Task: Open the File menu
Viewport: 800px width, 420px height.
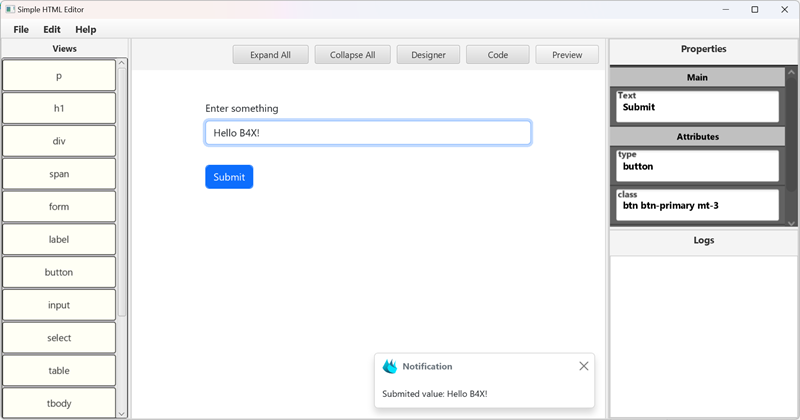Action: click(x=21, y=30)
